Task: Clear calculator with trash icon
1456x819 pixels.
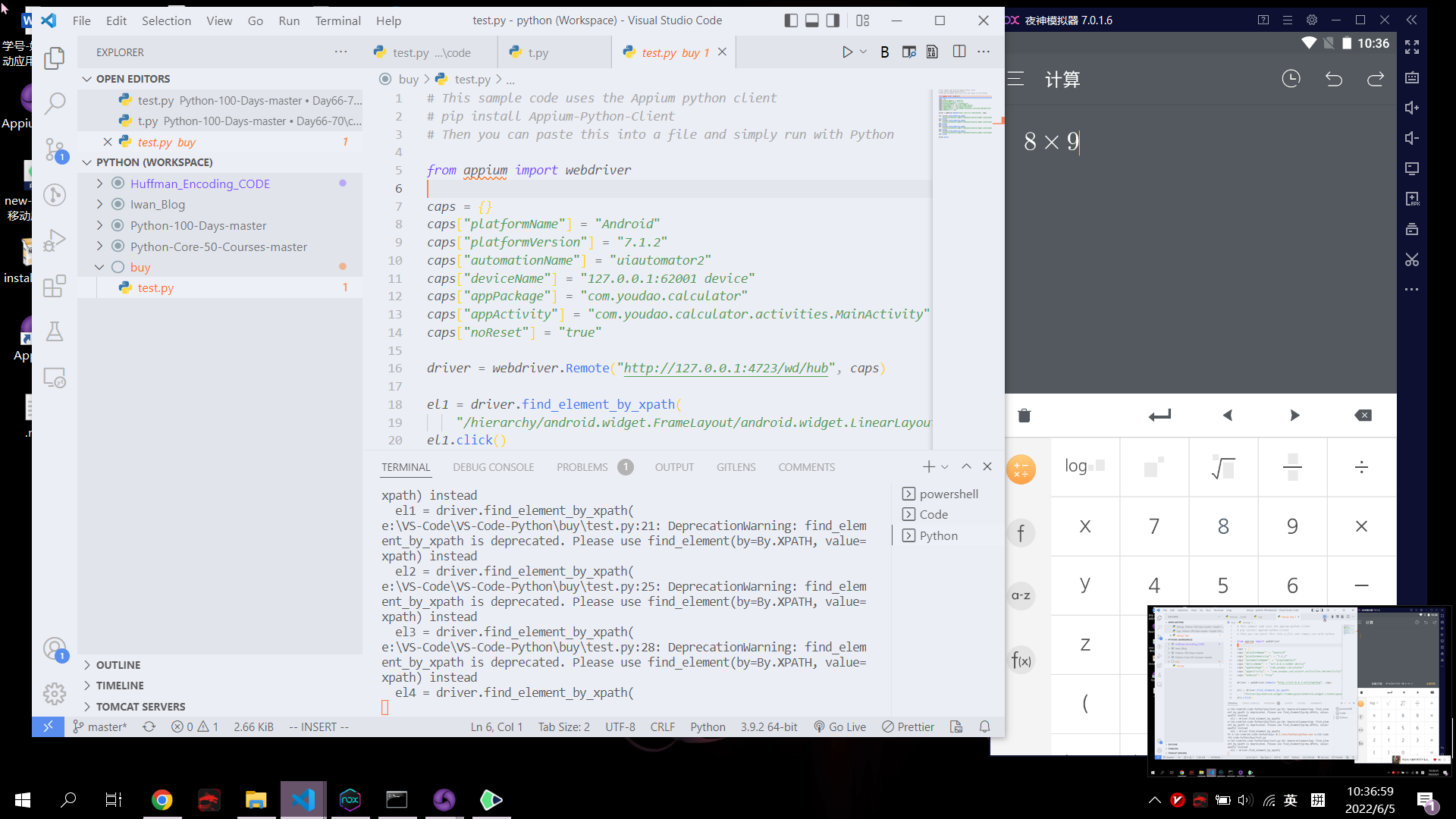Action: coord(1025,415)
